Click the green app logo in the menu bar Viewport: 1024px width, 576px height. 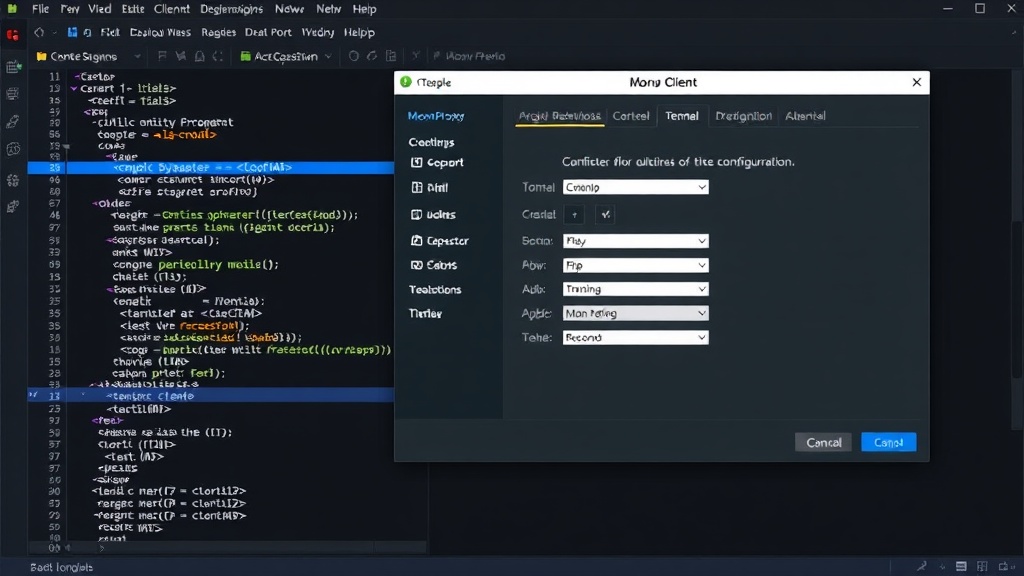[x=12, y=8]
